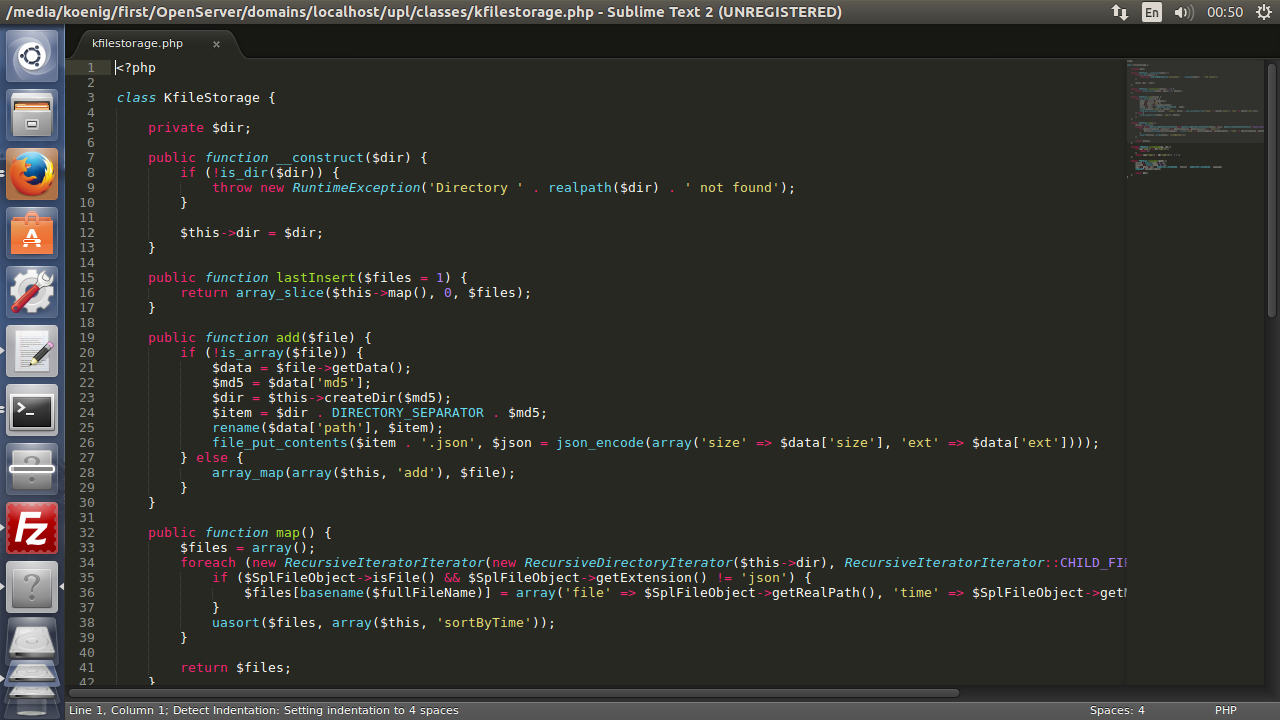The image size is (1280, 720).
Task: Open the Ubuntu Dash launcher
Action: pos(32,56)
